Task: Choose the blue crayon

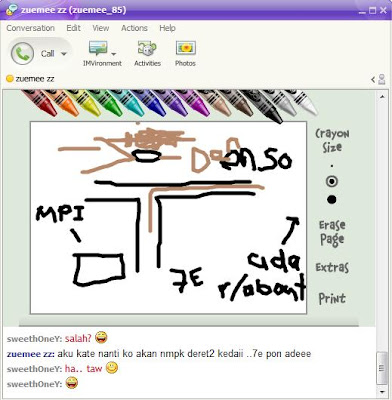Action: coord(149,102)
